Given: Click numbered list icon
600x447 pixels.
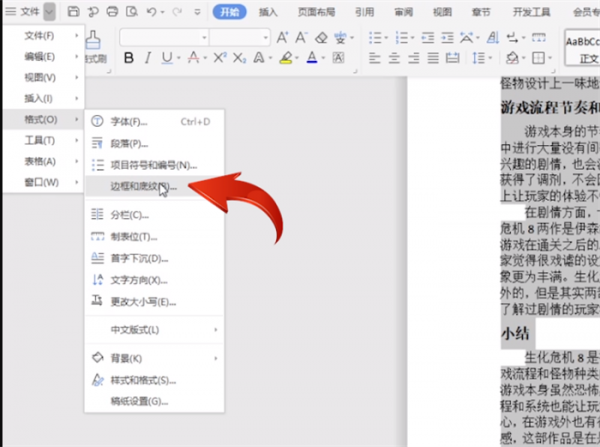Looking at the screenshot, I should tap(401, 38).
